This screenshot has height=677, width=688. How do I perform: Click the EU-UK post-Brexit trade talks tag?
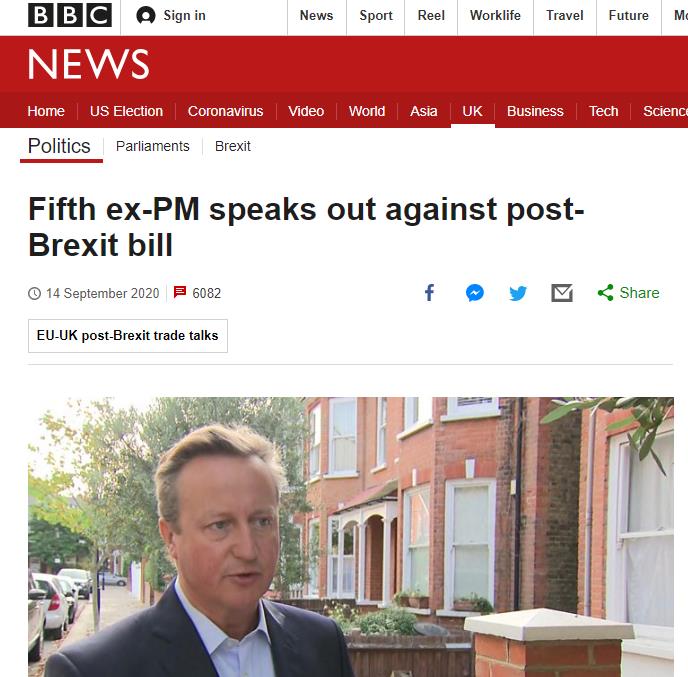coord(128,336)
